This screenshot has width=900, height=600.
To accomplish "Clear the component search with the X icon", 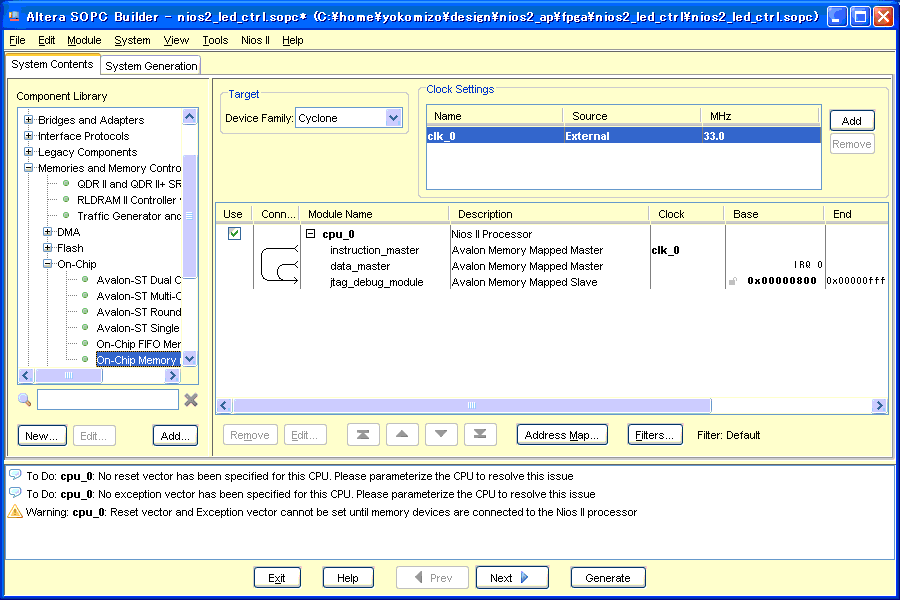I will (191, 400).
